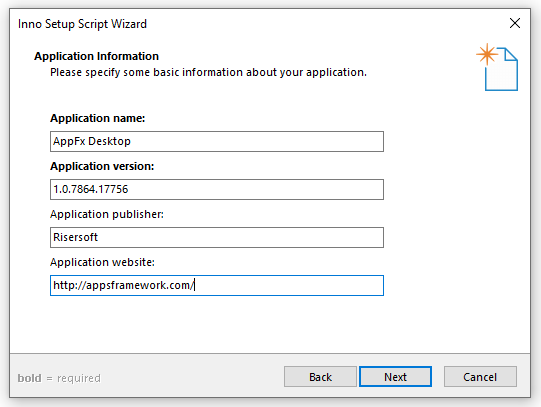
Task: Focus the Application version field
Action: point(217,189)
